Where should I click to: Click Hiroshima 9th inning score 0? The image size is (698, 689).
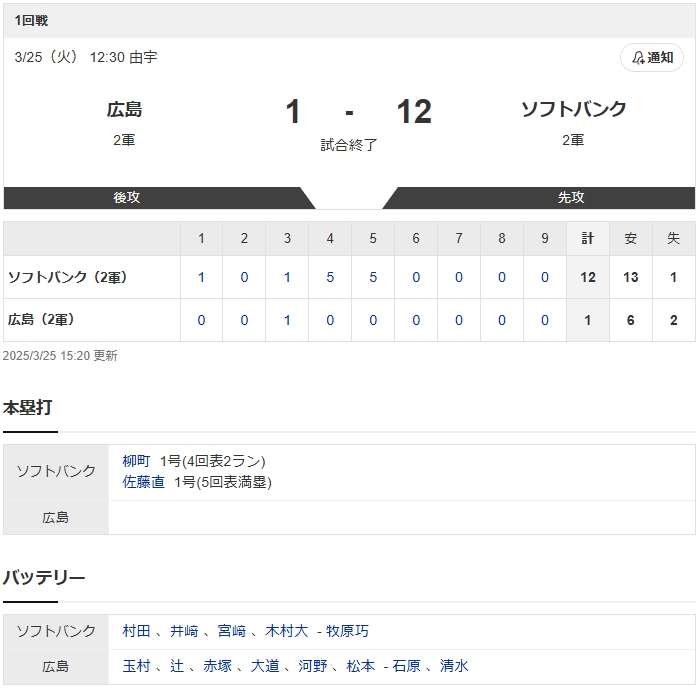point(544,320)
